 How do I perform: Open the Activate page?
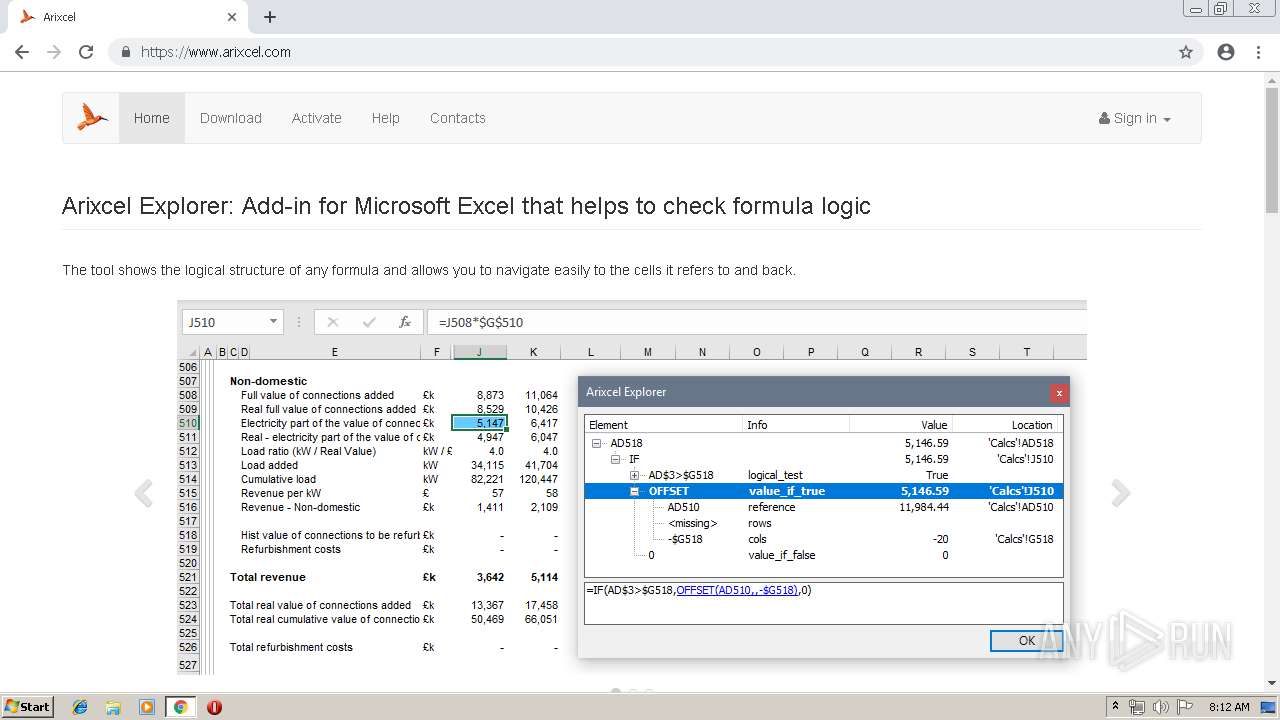(x=317, y=118)
